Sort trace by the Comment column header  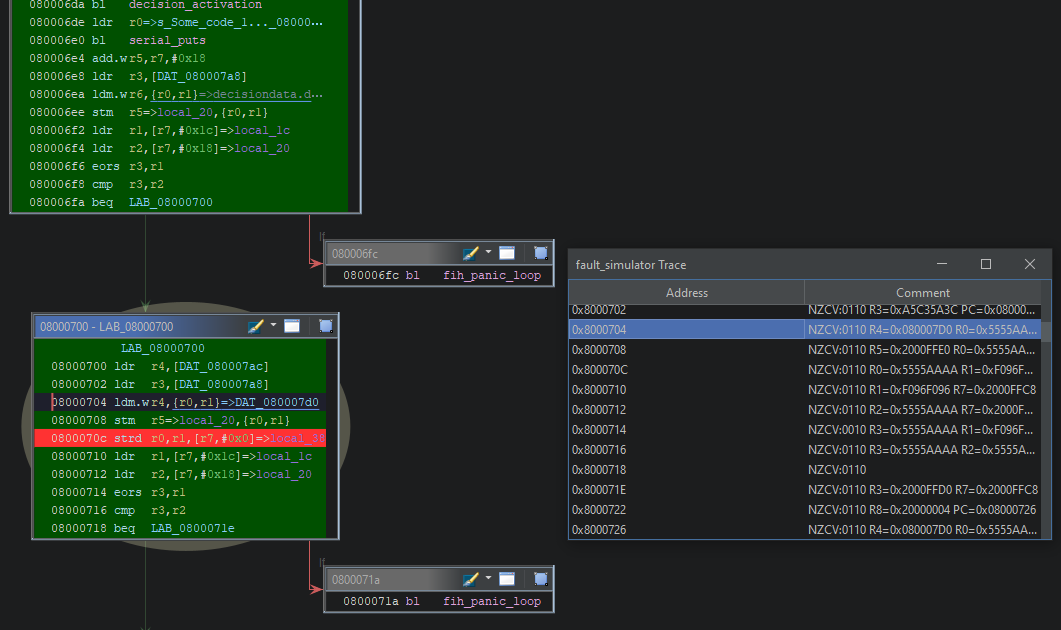(x=922, y=292)
